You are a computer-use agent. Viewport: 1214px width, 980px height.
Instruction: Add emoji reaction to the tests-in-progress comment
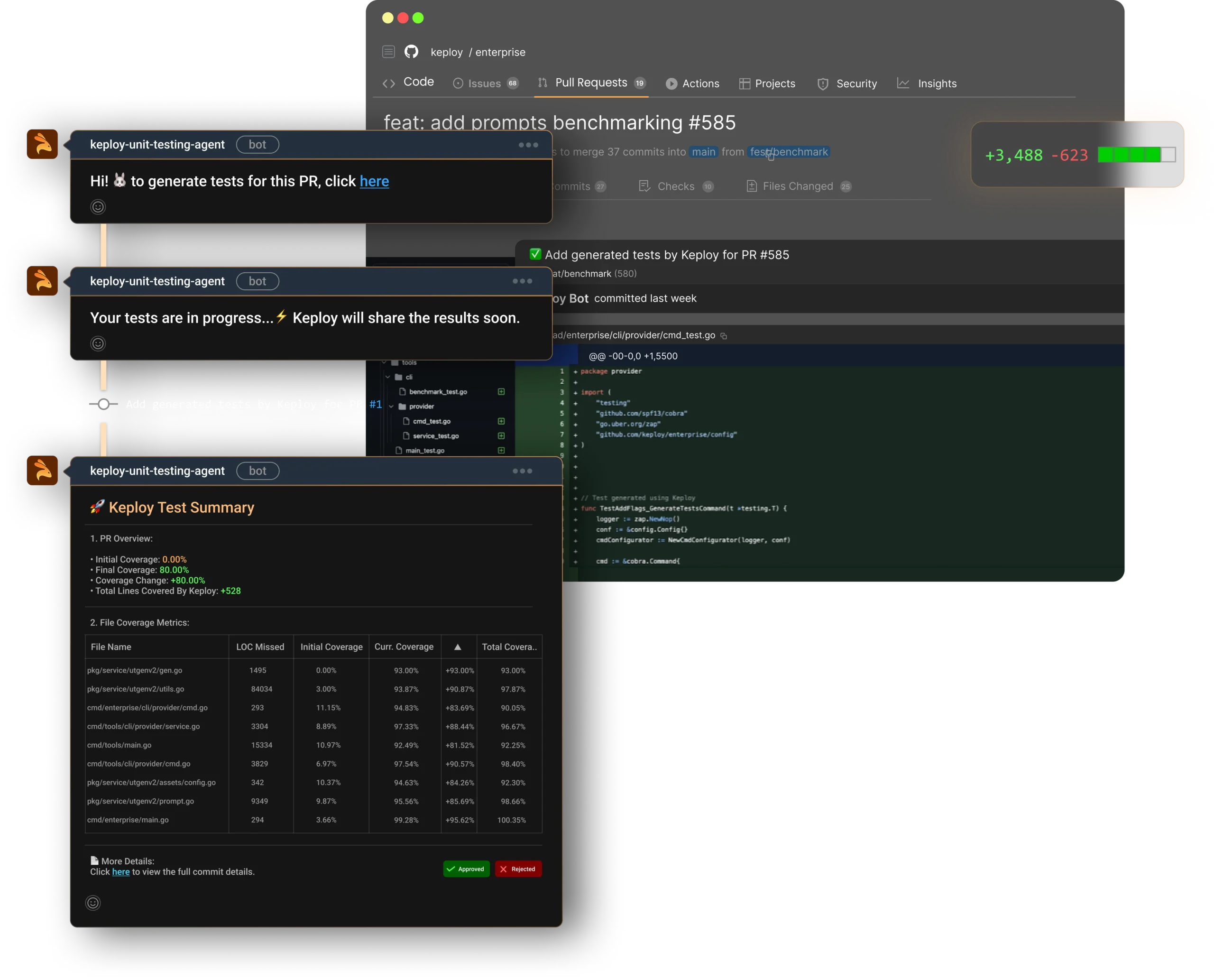click(98, 344)
